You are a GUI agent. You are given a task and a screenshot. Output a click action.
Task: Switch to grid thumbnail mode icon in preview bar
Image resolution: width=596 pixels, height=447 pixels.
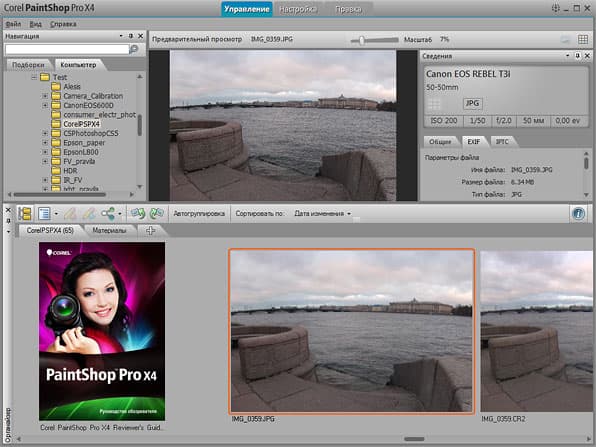click(x=583, y=39)
